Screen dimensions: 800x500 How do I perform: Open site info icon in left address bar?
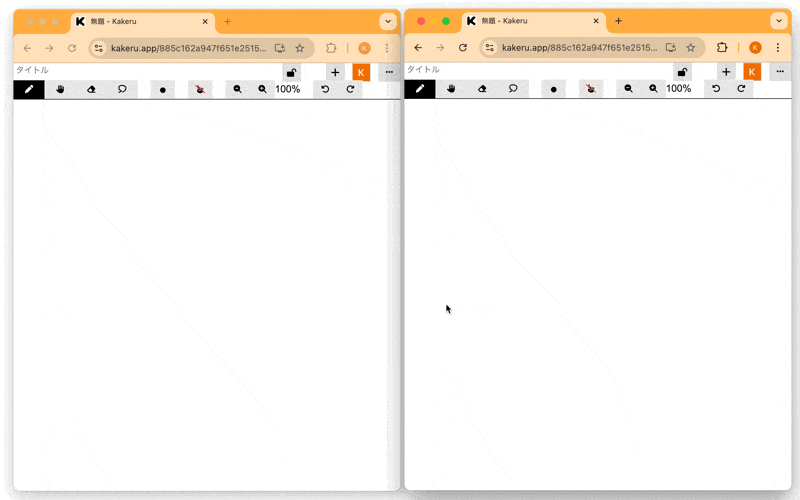click(99, 48)
